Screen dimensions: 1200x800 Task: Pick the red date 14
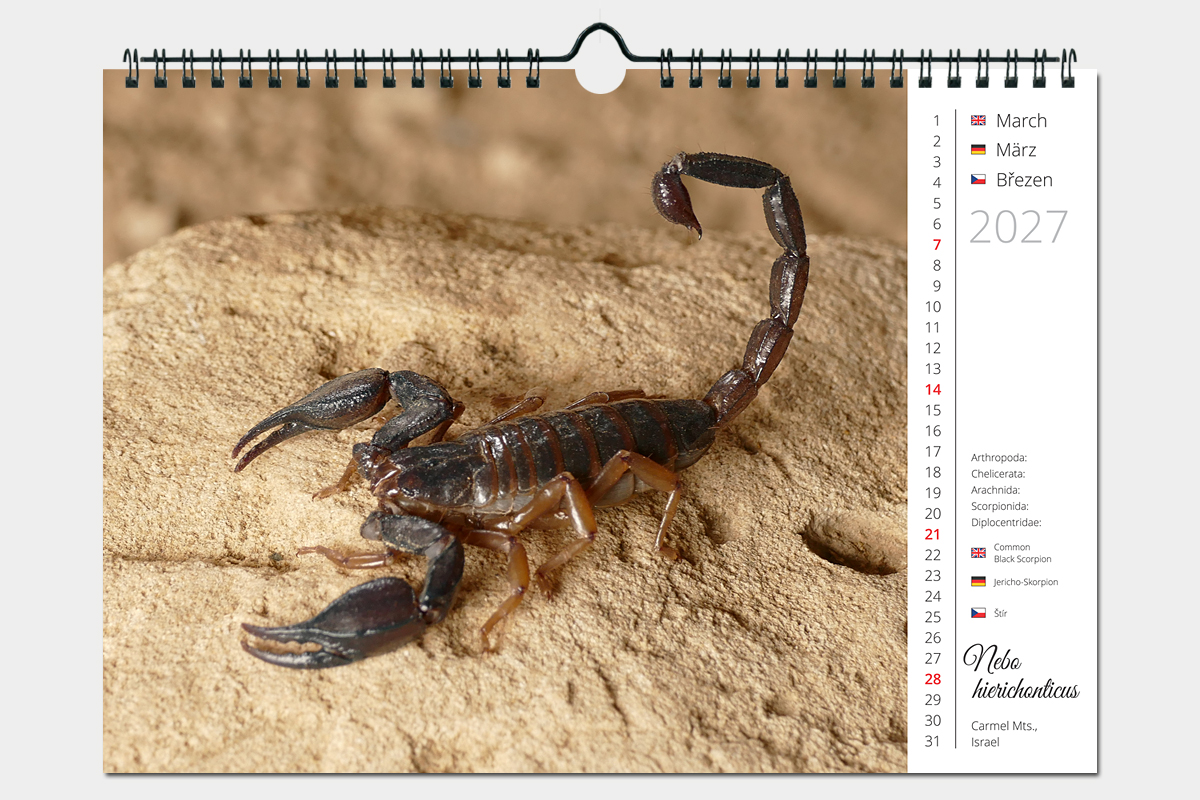click(933, 390)
